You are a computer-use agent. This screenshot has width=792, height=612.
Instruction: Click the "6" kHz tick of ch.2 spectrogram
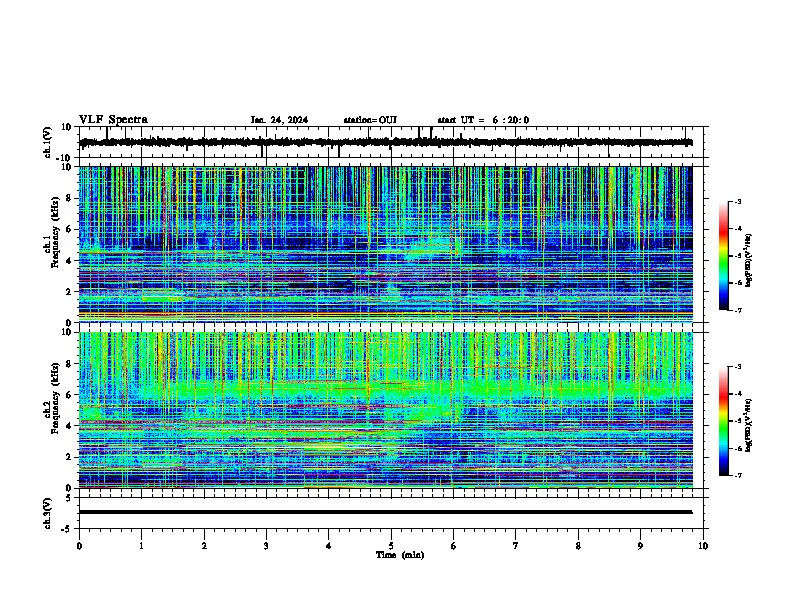click(x=69, y=395)
